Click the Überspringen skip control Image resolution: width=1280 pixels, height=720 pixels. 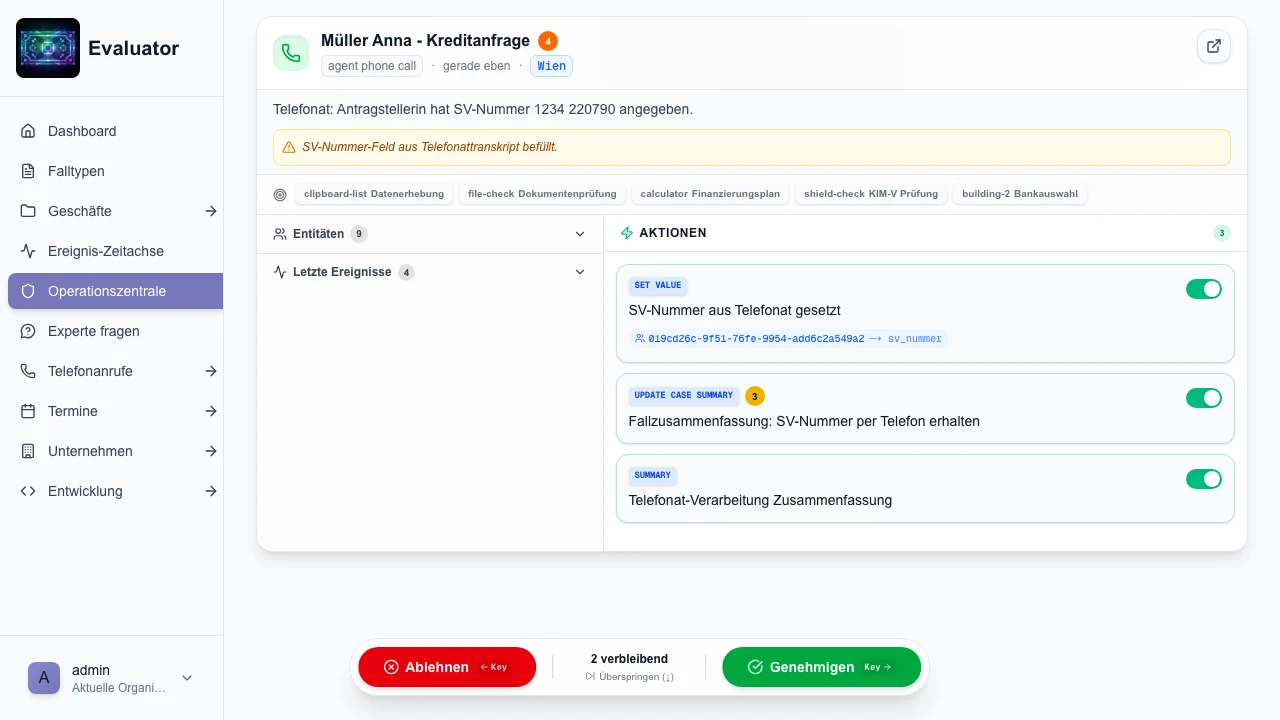click(629, 677)
